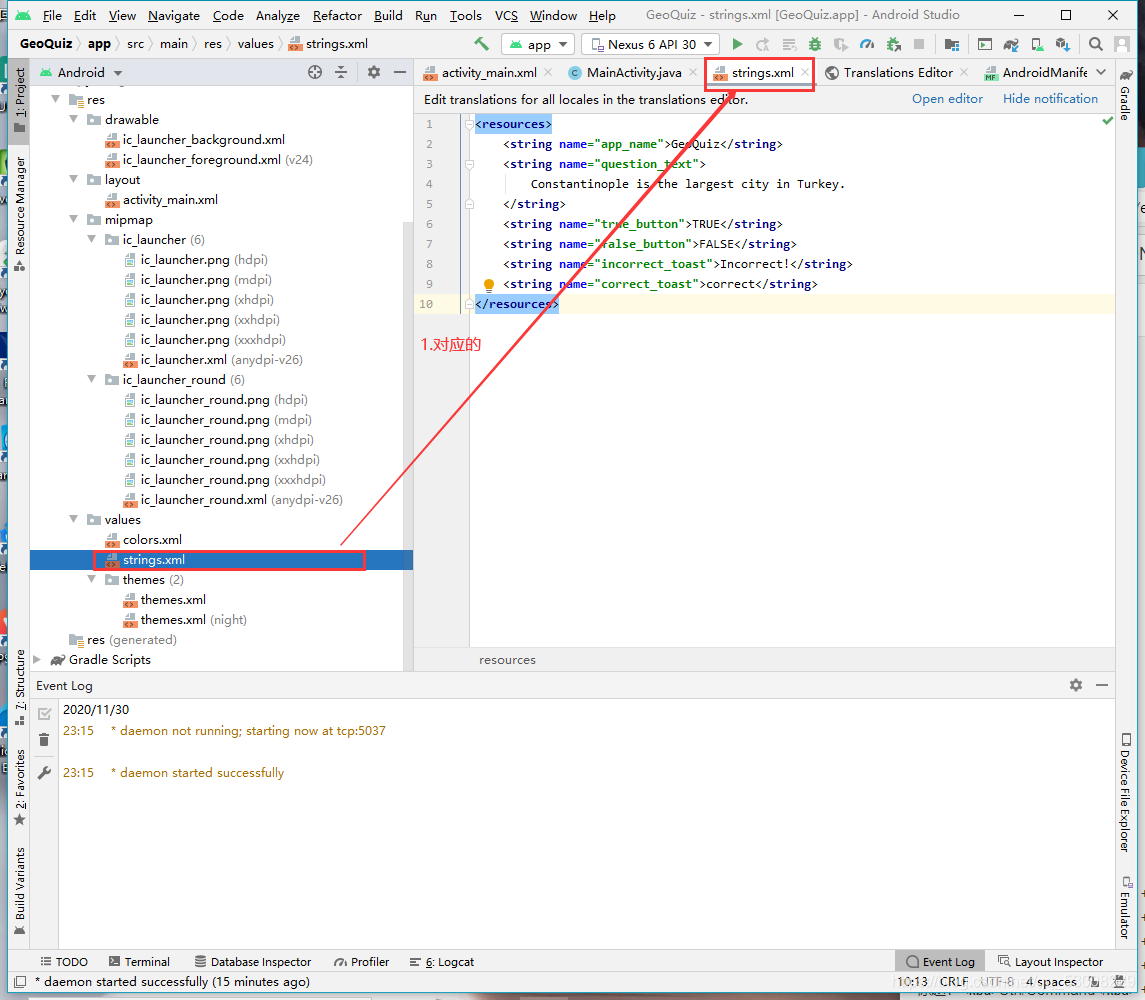
Task: Toggle the Emulator tool window
Action: click(x=1125, y=907)
